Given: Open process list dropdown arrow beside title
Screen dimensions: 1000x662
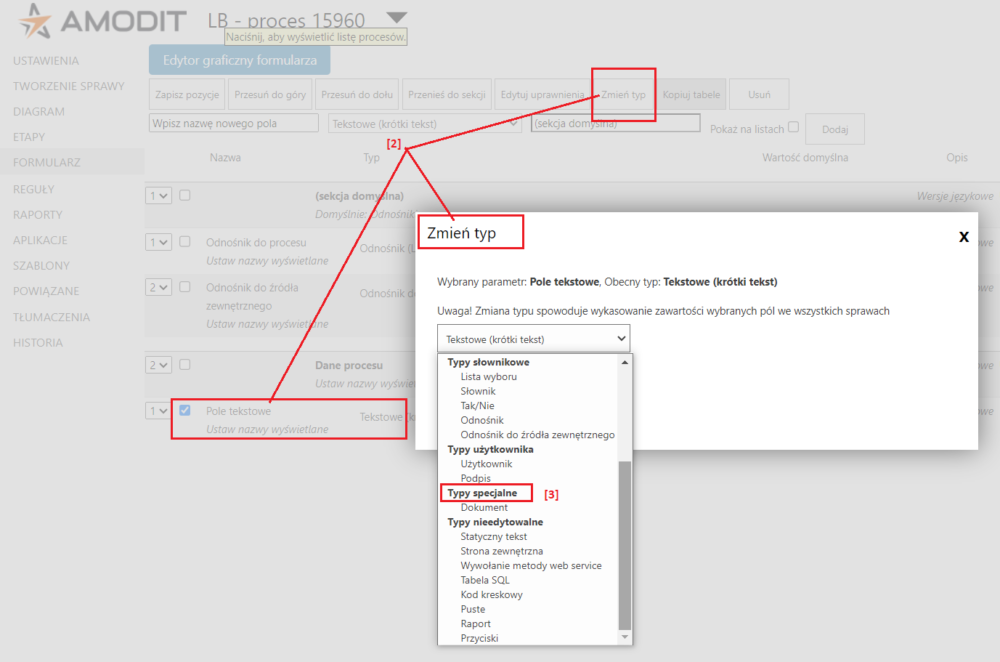Looking at the screenshot, I should [396, 18].
